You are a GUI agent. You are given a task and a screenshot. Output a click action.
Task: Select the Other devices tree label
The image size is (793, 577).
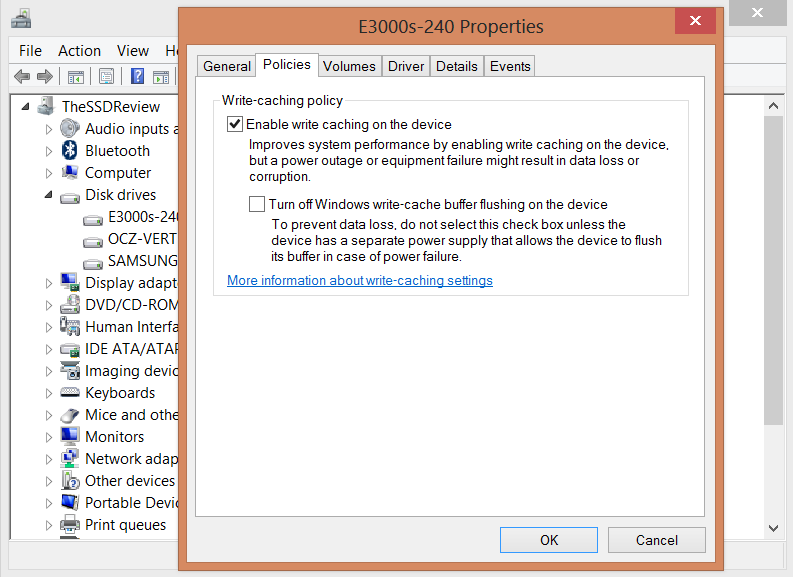click(x=130, y=481)
